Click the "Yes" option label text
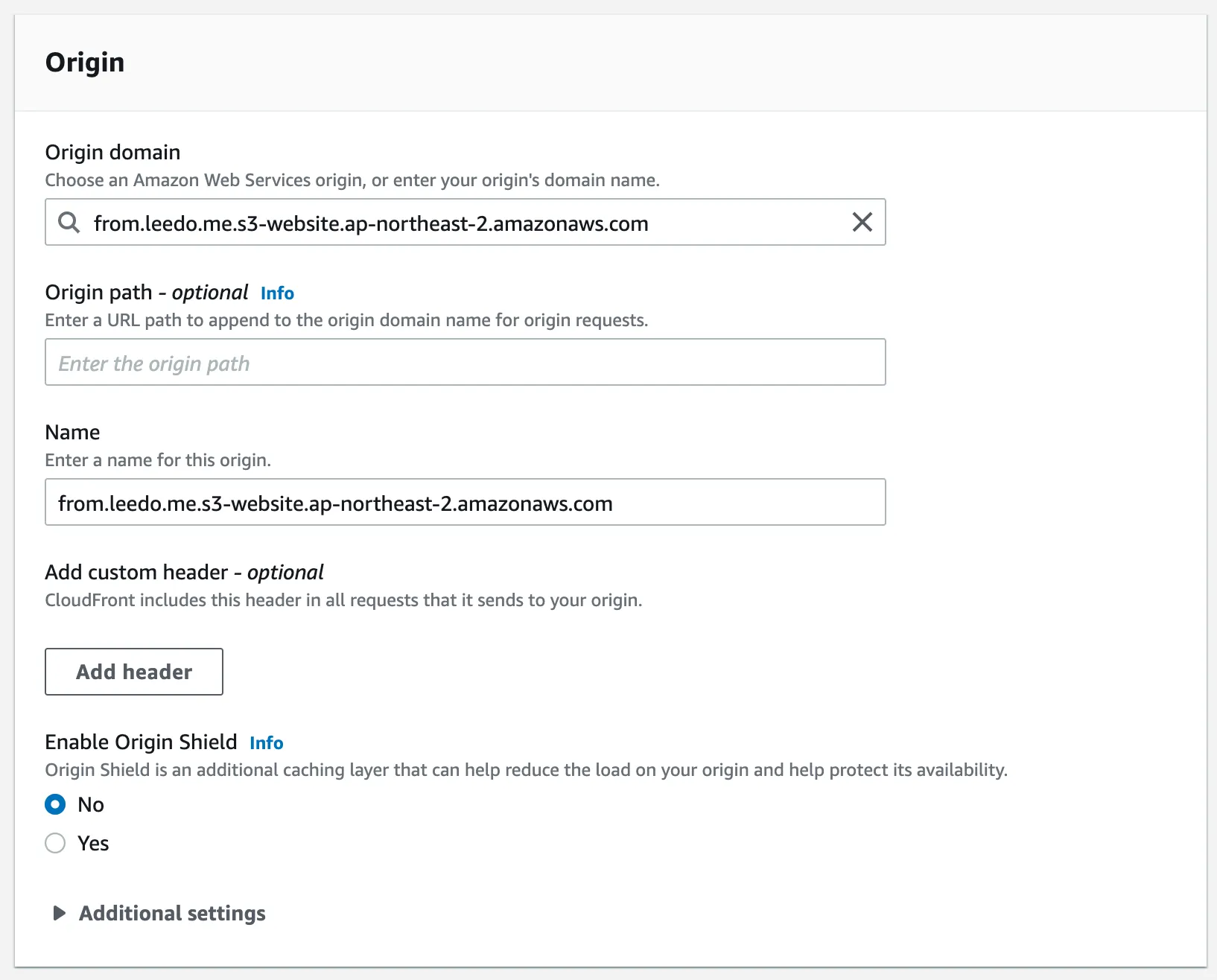 93,843
